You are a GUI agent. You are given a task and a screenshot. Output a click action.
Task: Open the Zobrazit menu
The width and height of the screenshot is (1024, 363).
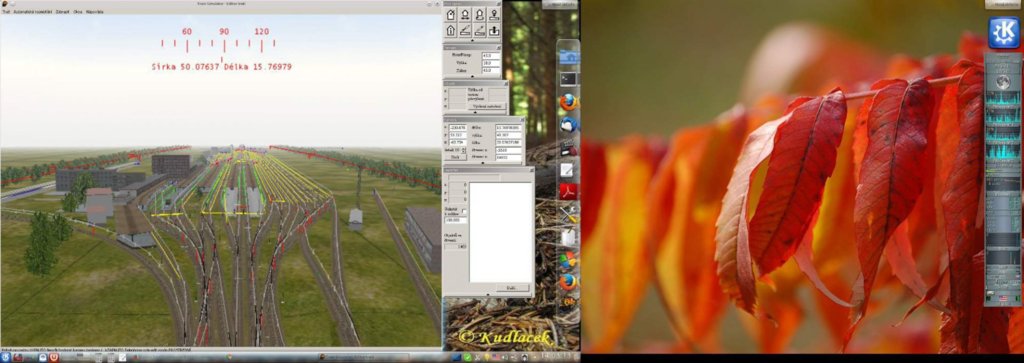tap(63, 12)
